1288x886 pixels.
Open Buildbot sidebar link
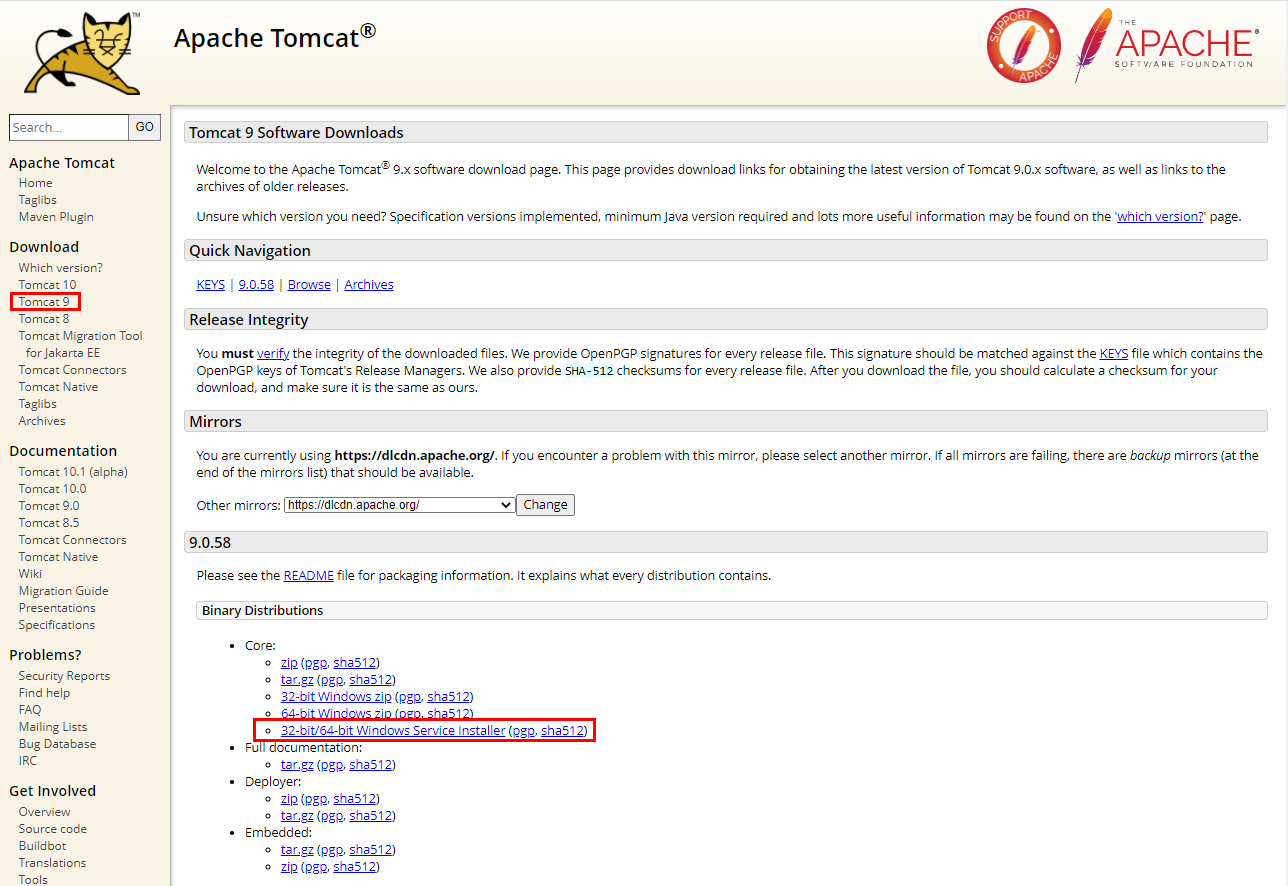[43, 846]
